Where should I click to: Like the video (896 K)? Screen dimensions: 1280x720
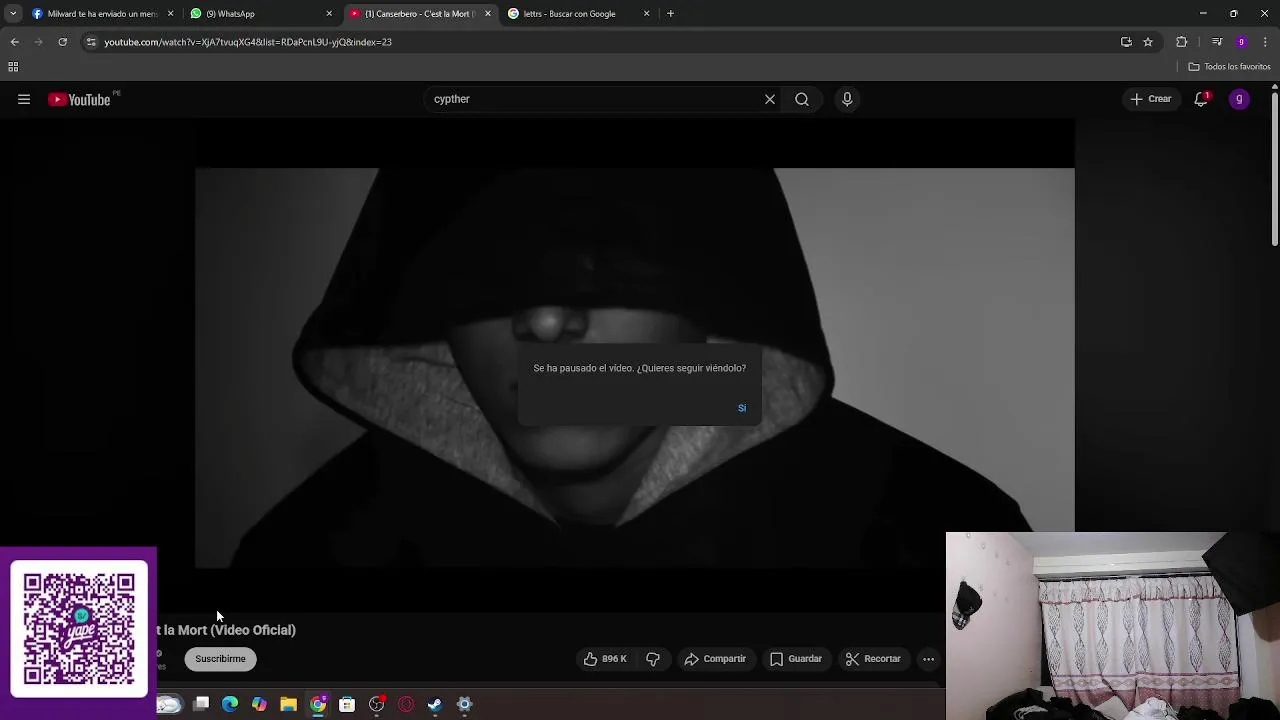[x=605, y=659]
